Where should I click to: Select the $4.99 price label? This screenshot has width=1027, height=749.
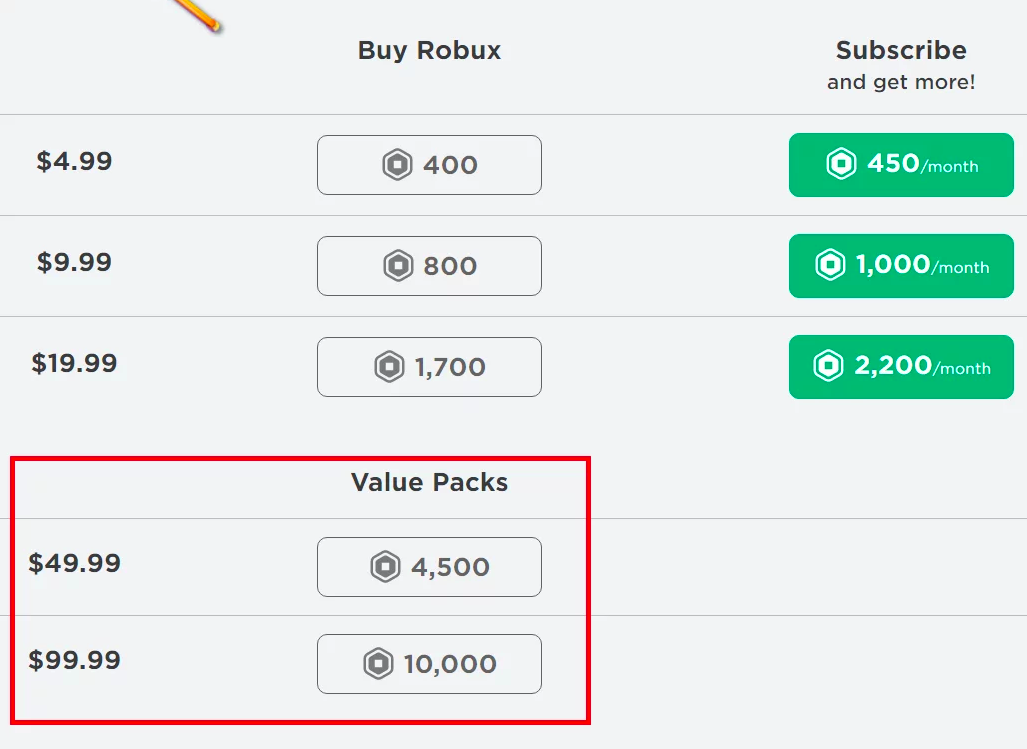coord(74,161)
